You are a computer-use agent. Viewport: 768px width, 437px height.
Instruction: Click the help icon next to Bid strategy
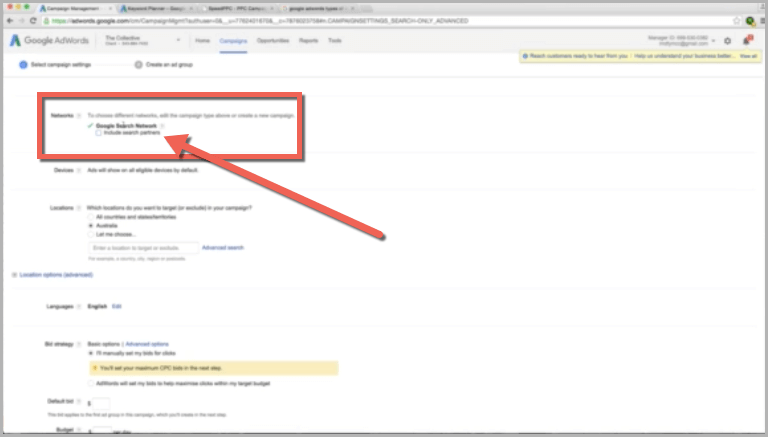(x=79, y=344)
